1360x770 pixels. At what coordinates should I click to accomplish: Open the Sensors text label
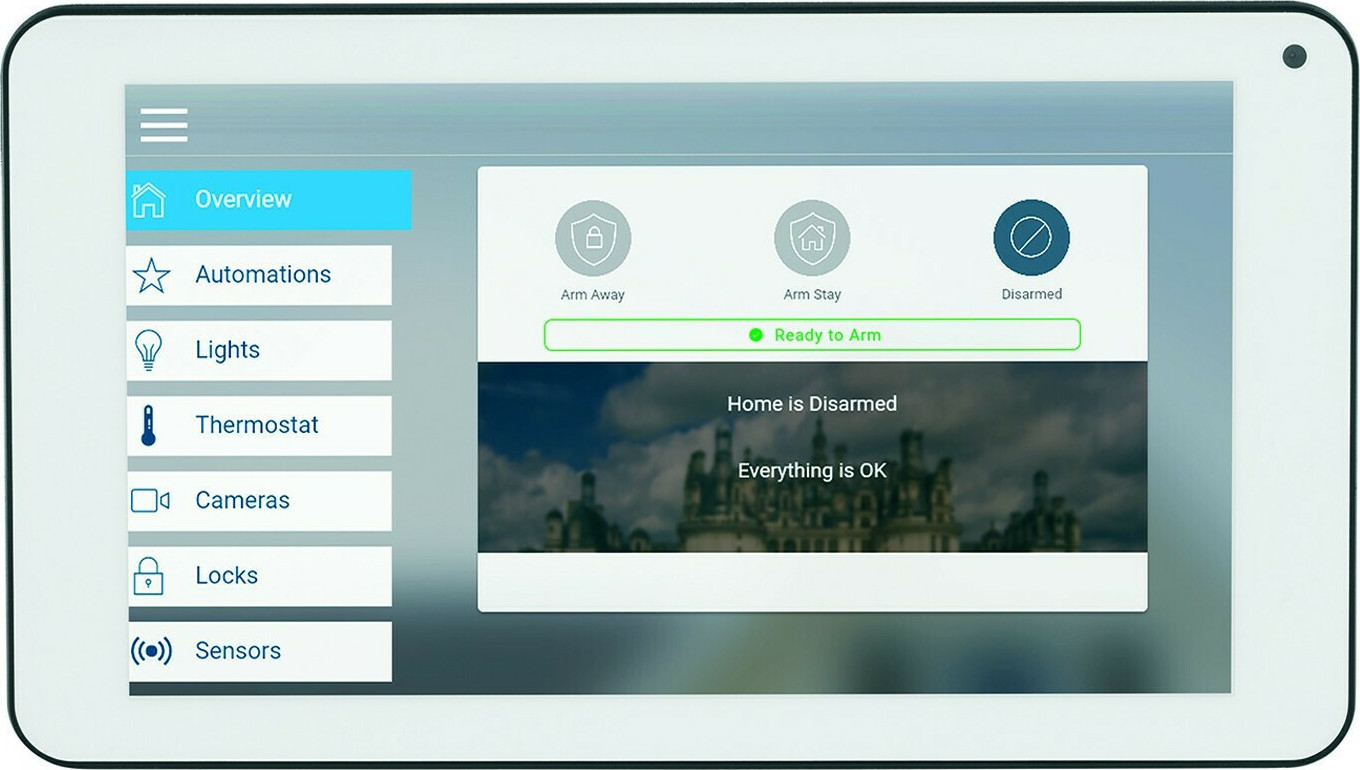(x=238, y=651)
